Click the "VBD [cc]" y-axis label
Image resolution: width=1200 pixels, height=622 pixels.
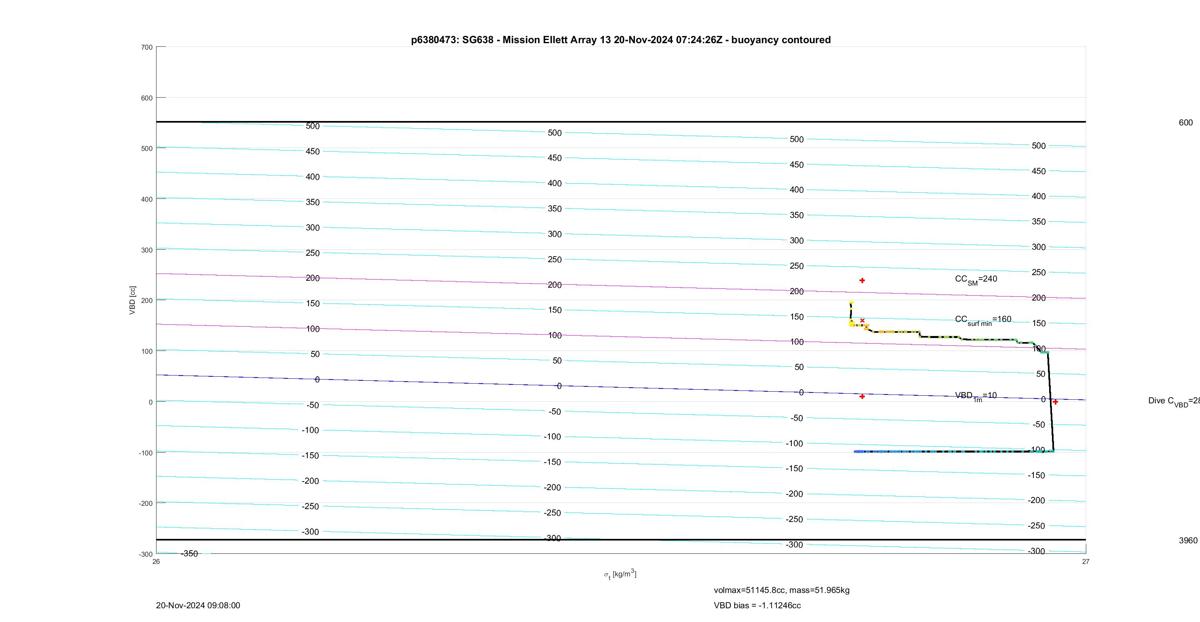tap(132, 300)
